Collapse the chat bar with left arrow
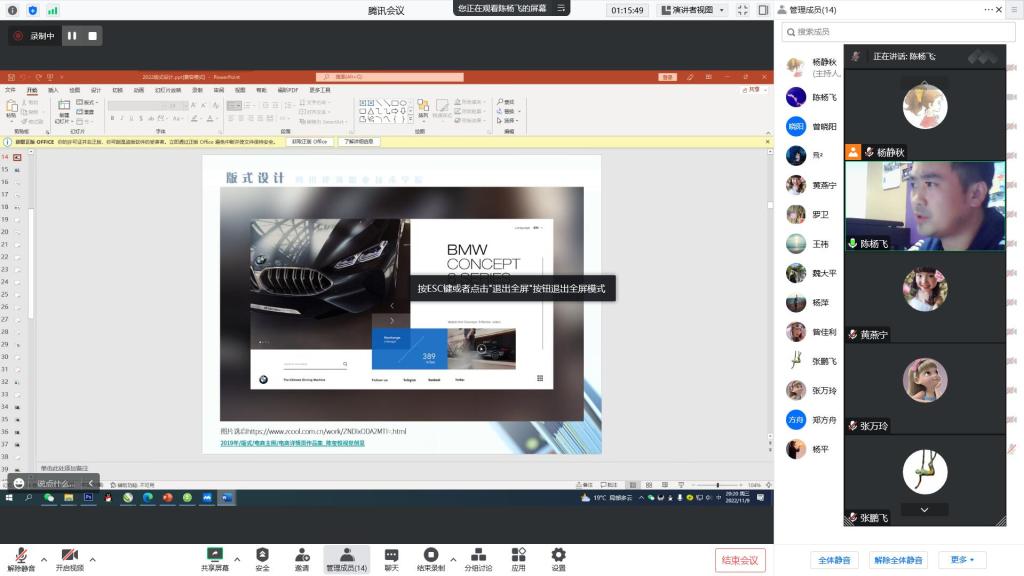1024x576 pixels. coord(91,483)
